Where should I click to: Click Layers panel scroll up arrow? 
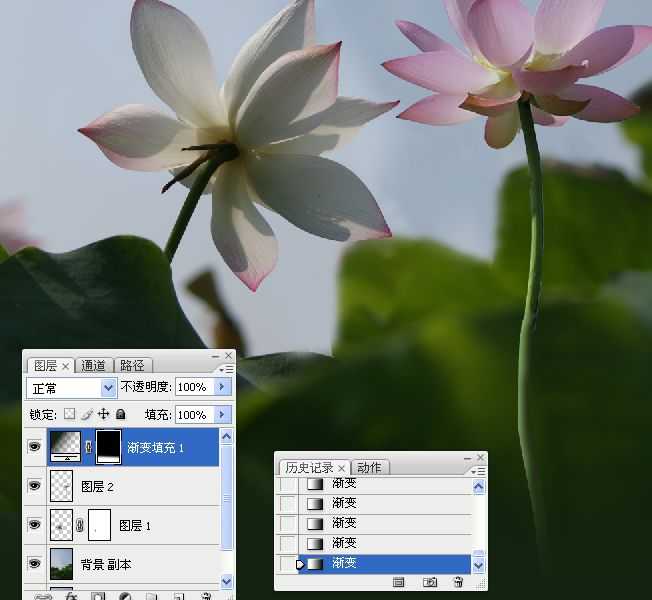click(227, 436)
